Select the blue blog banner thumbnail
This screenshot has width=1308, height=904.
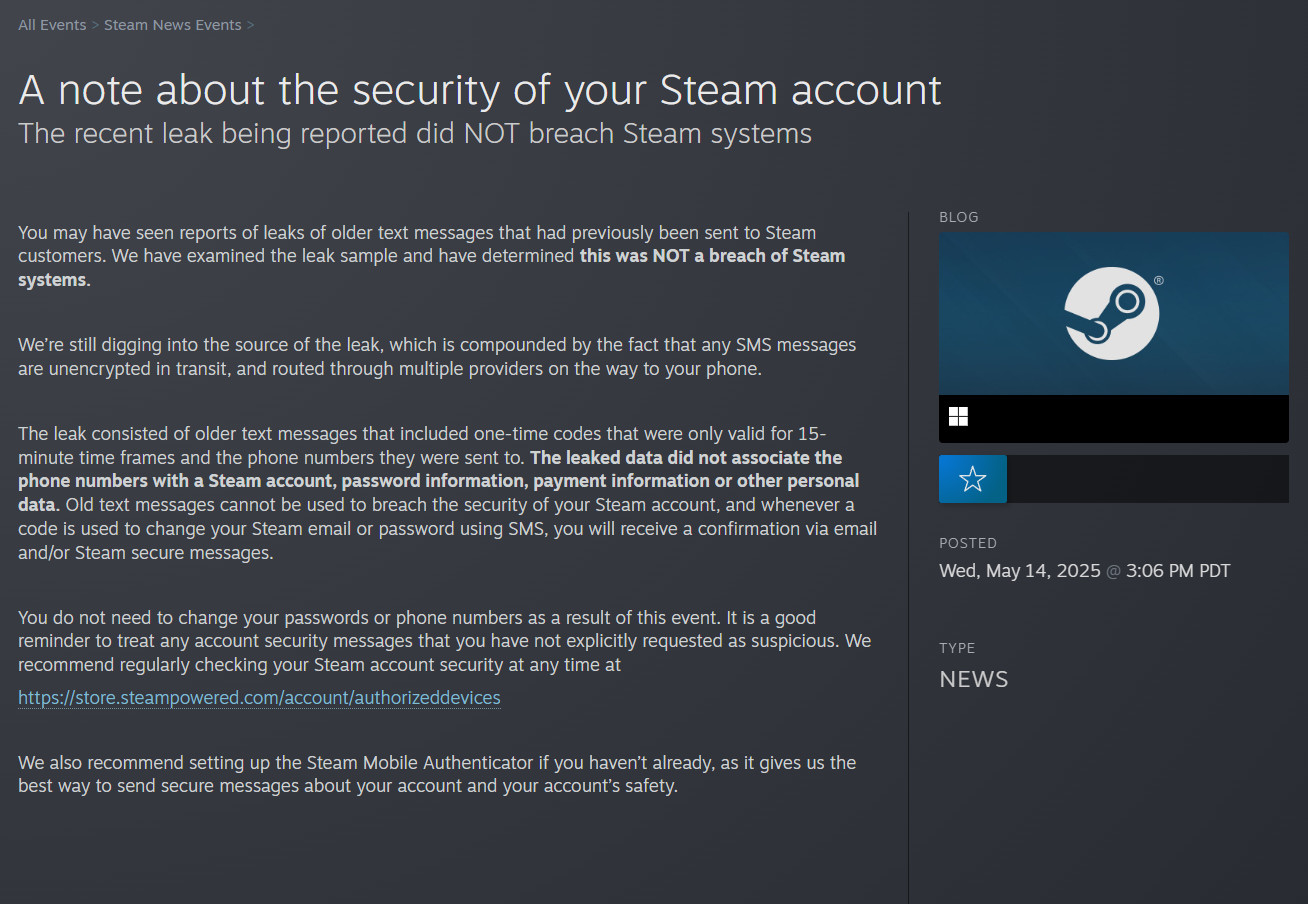(x=1114, y=313)
